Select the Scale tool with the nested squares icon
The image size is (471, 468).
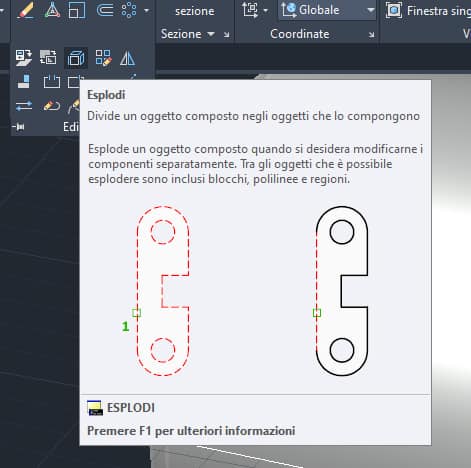pos(77,10)
